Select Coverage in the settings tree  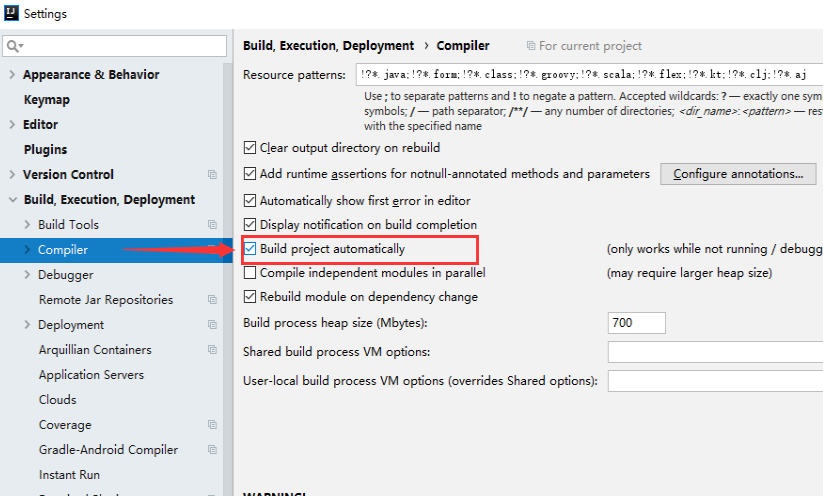coord(65,425)
